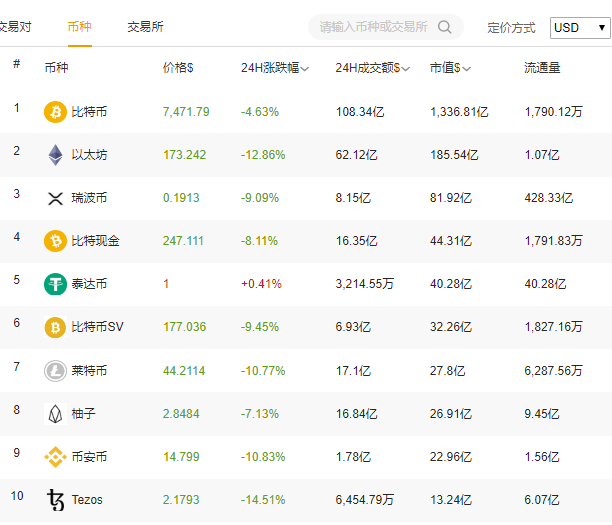Click the +0.41% change value
This screenshot has height=525, width=612.
click(x=261, y=284)
